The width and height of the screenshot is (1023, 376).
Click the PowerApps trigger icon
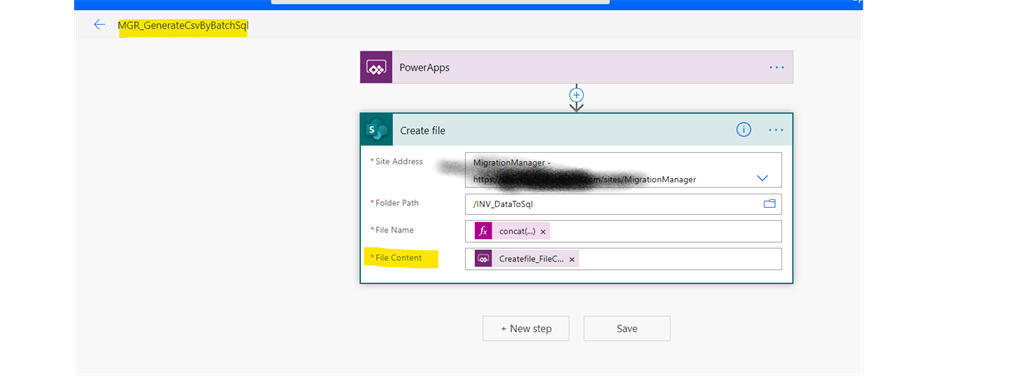[376, 67]
